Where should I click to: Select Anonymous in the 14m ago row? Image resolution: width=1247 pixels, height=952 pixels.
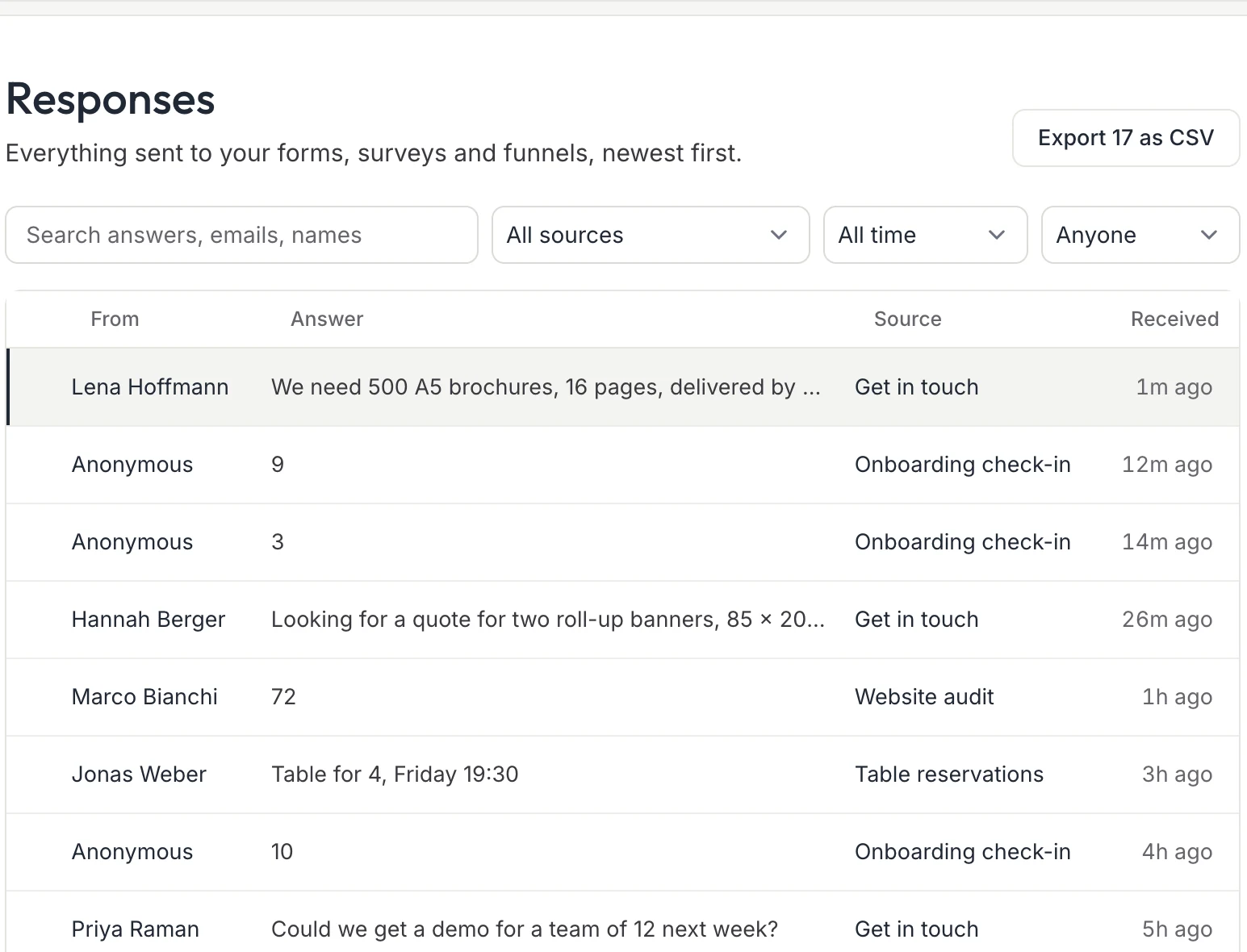click(x=132, y=542)
